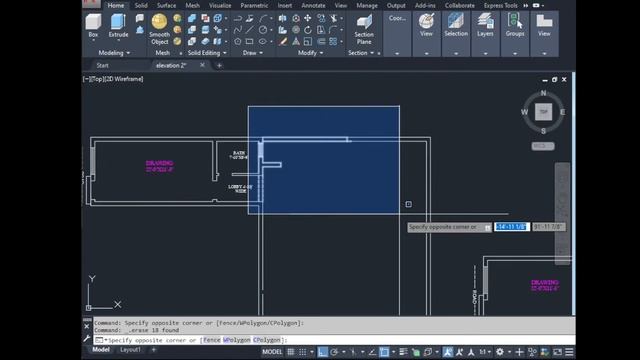Click the TOP face of ViewCube
Screen dimensions: 640x360
coord(543,112)
